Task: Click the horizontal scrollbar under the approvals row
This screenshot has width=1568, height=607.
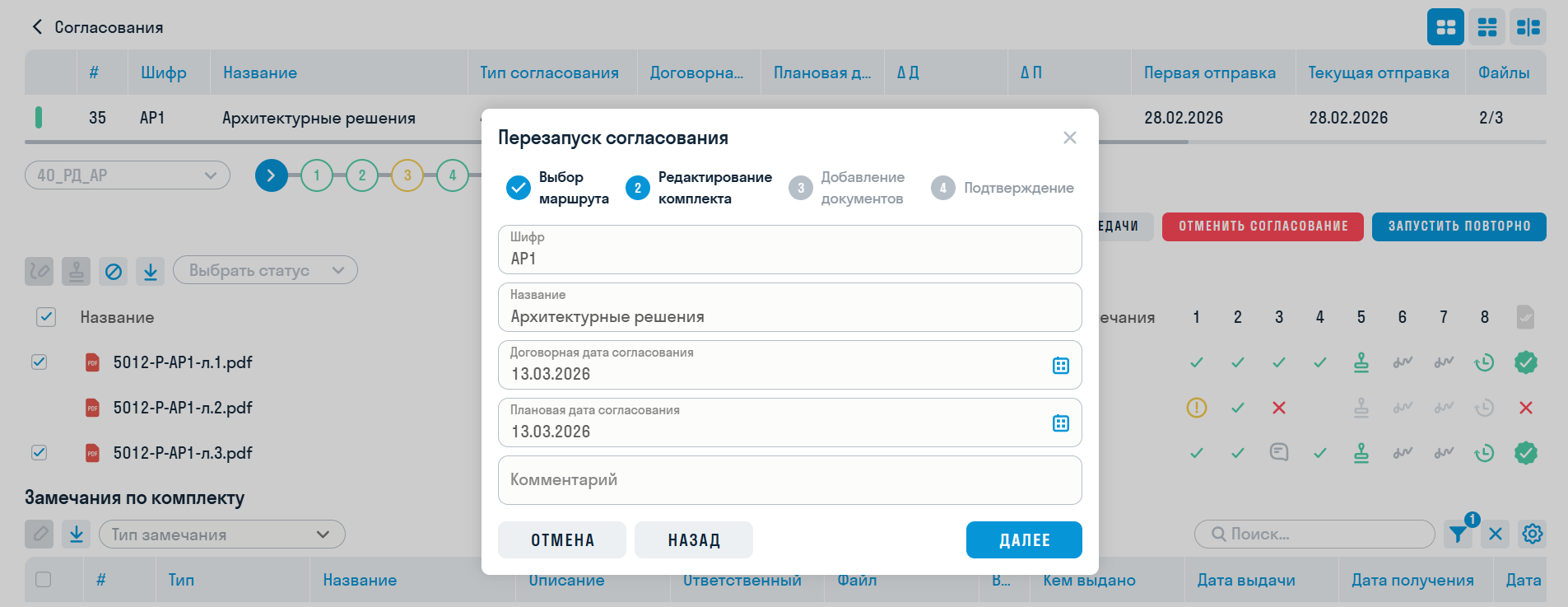Action: point(607,142)
